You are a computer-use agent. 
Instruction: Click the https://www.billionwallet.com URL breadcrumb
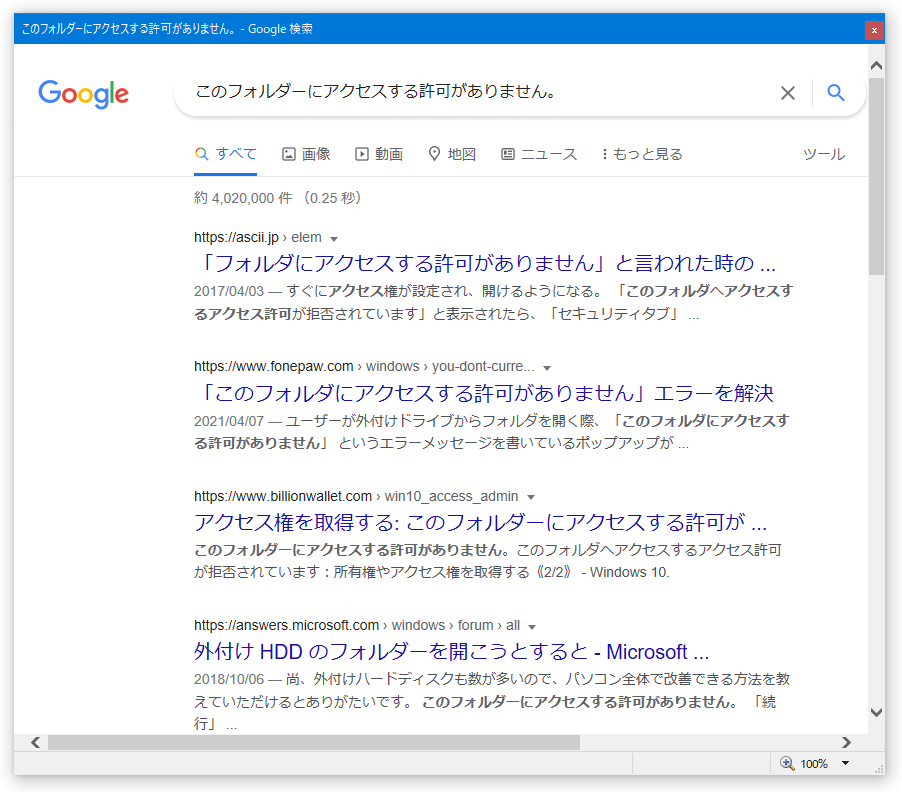click(x=356, y=496)
